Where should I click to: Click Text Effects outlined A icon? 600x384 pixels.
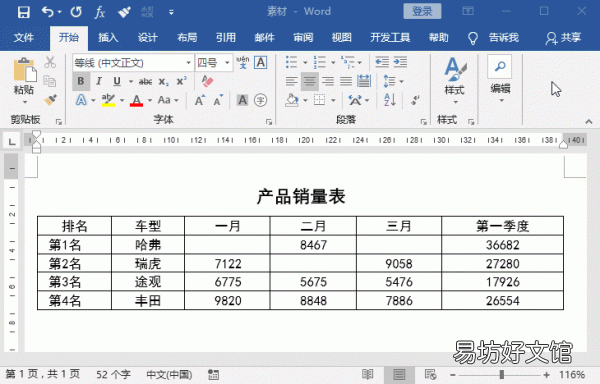81,100
